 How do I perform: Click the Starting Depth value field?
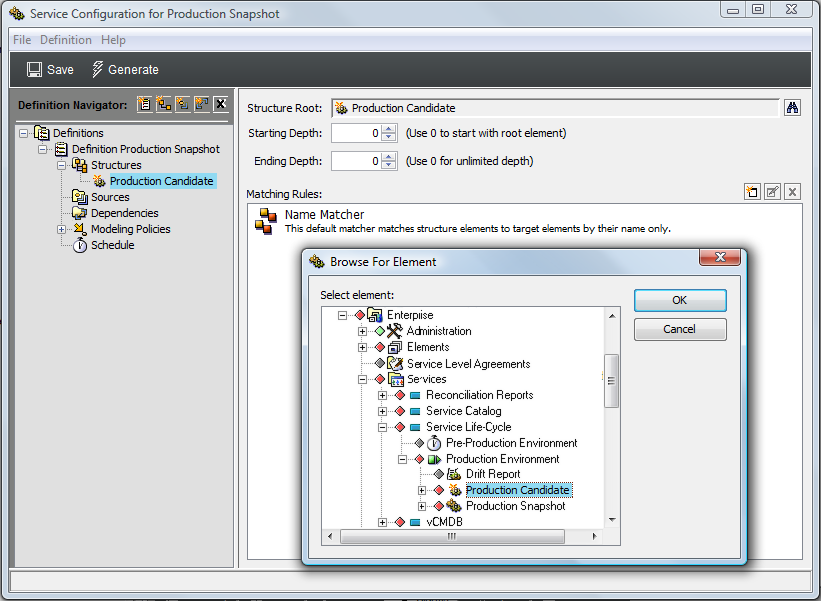pos(356,133)
